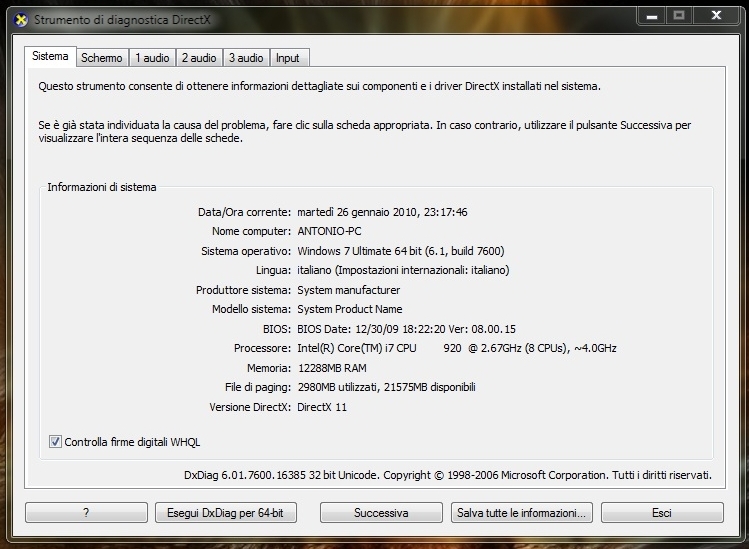Click Esegui DxDiag per 64-bit button

[225, 513]
